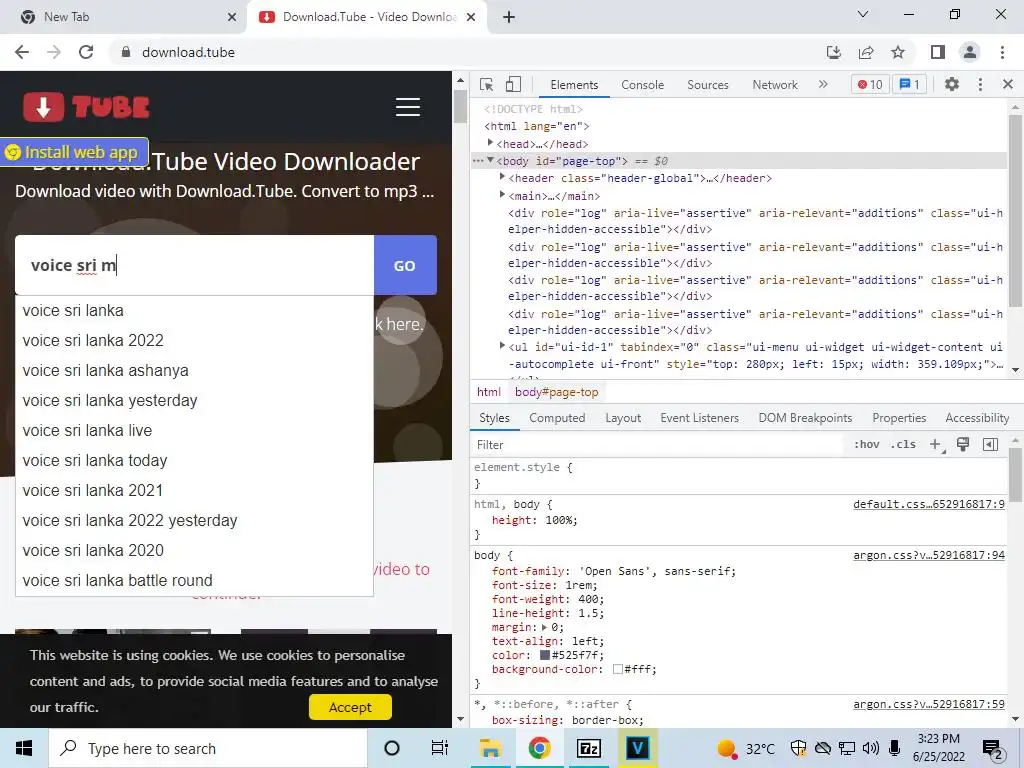
Task: Open the Chrome profile avatar
Action: [x=970, y=52]
